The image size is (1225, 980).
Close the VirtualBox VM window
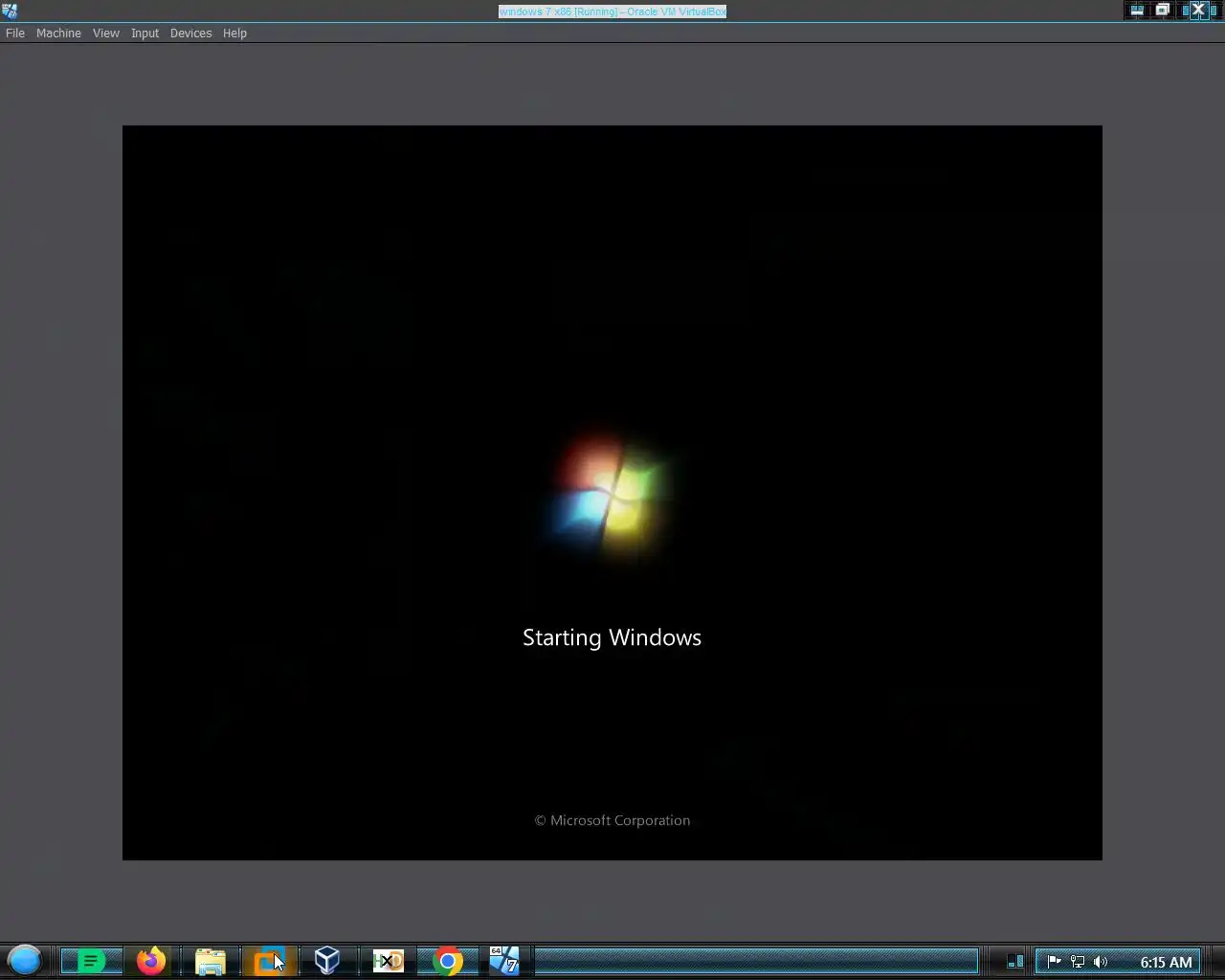click(1197, 11)
